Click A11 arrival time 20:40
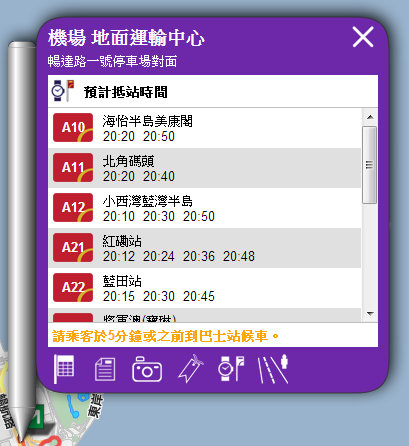This screenshot has width=409, height=446. [159, 177]
